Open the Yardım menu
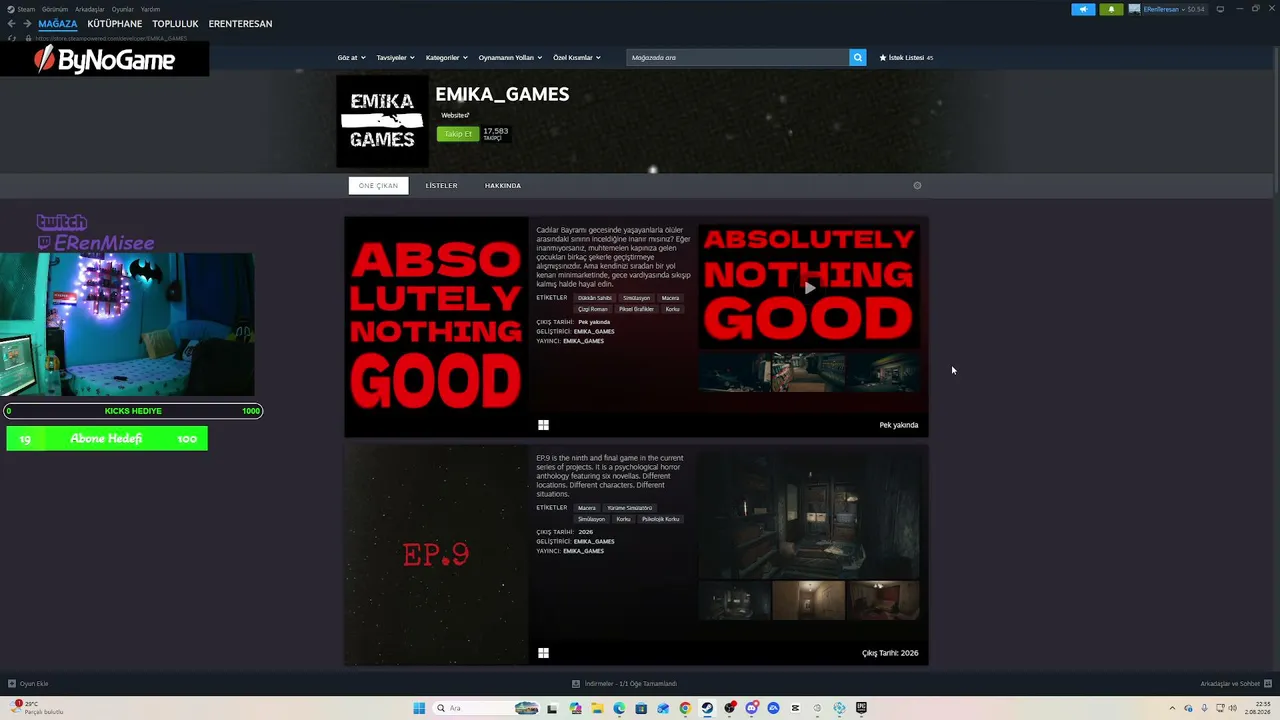The image size is (1280, 720). (x=150, y=9)
